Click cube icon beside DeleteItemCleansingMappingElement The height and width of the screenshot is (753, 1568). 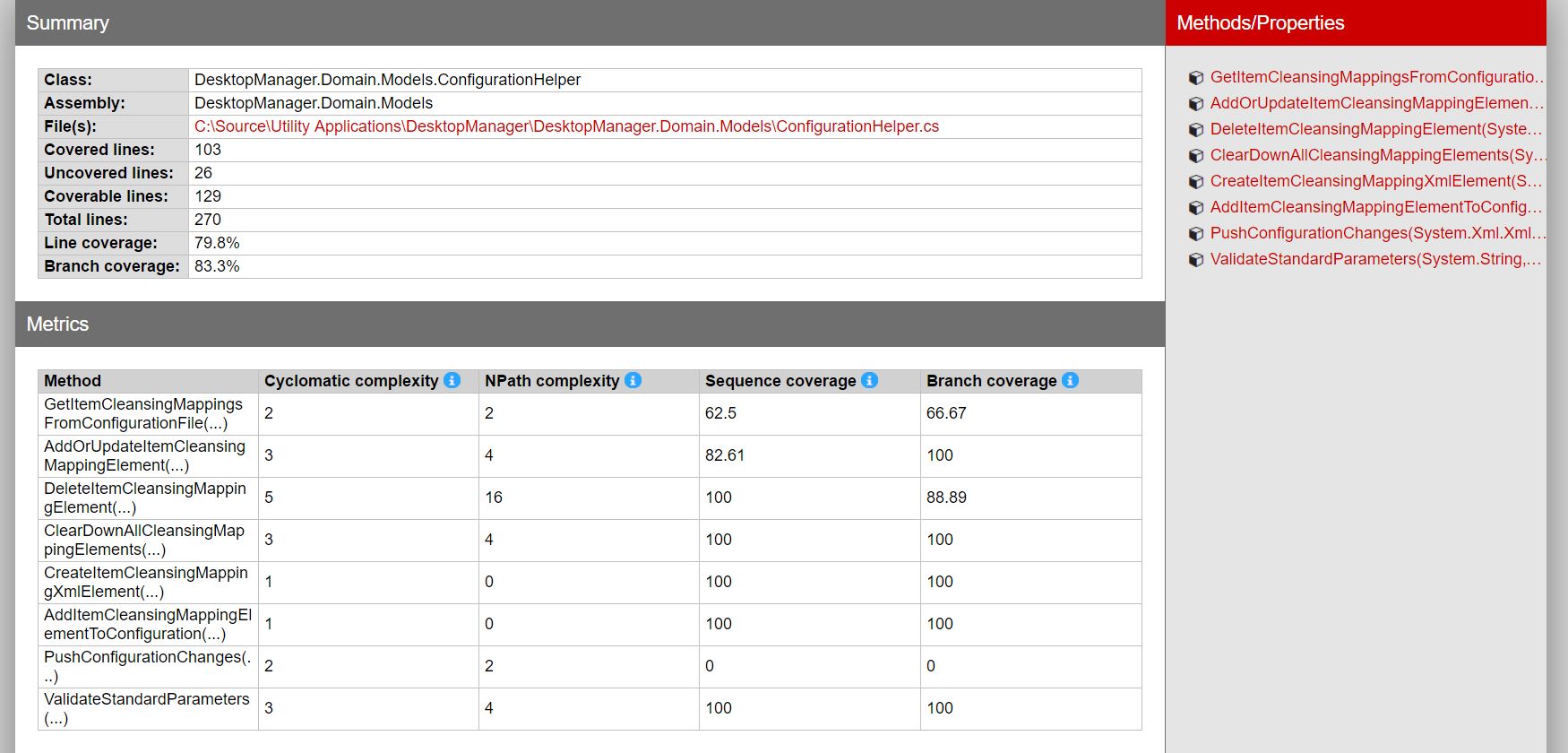click(1195, 130)
